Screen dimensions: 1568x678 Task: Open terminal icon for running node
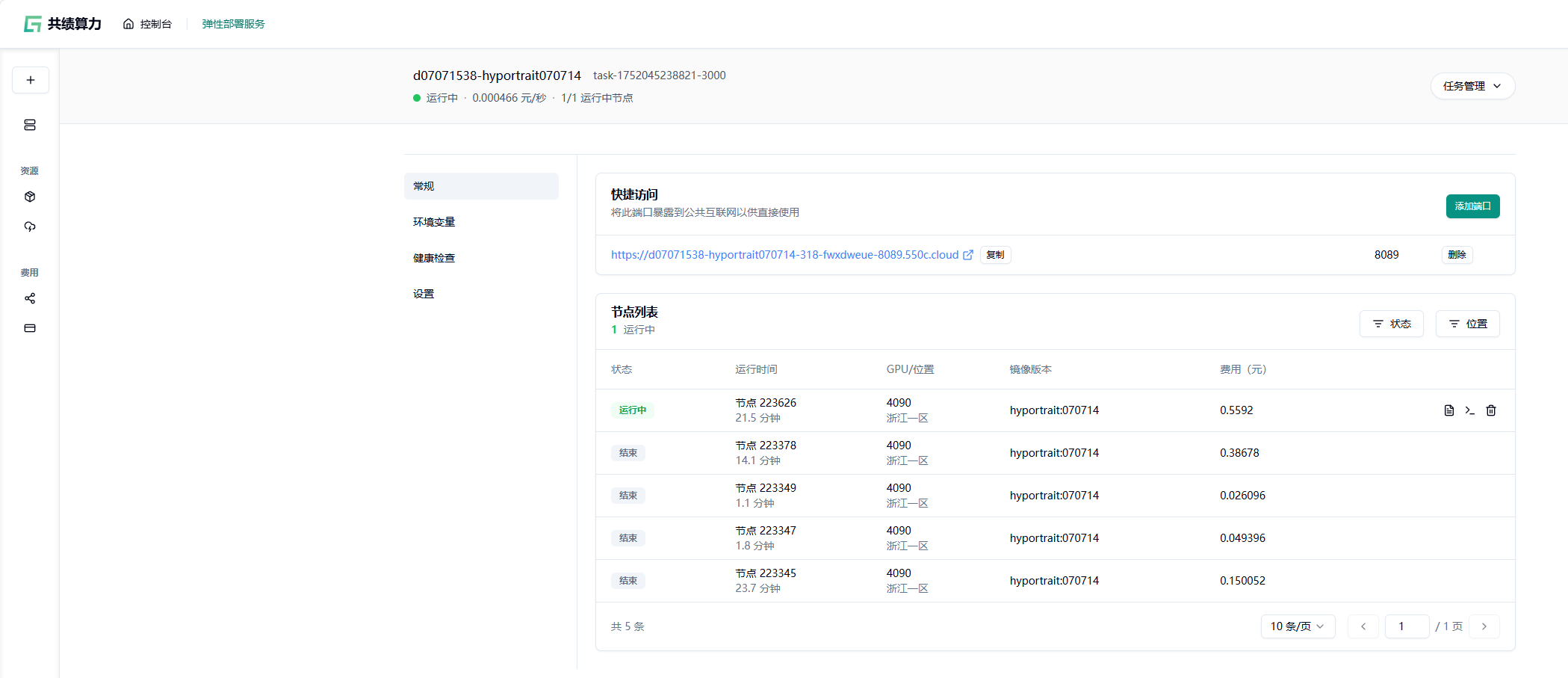coord(1469,410)
